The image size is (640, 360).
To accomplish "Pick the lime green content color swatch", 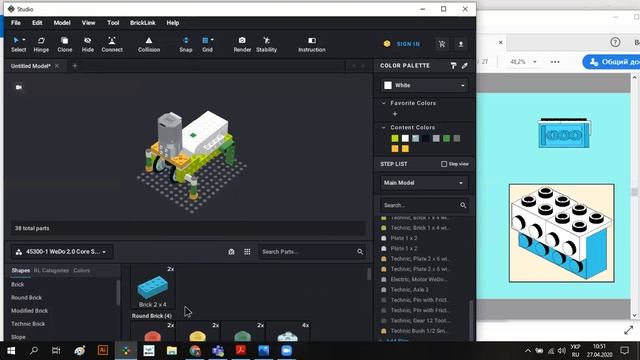I will pyautogui.click(x=395, y=138).
